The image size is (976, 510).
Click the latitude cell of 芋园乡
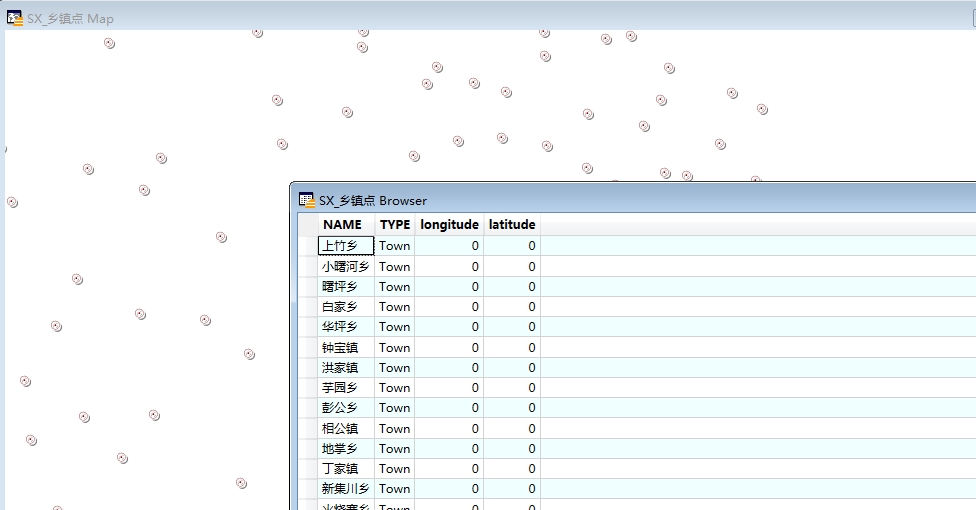512,388
